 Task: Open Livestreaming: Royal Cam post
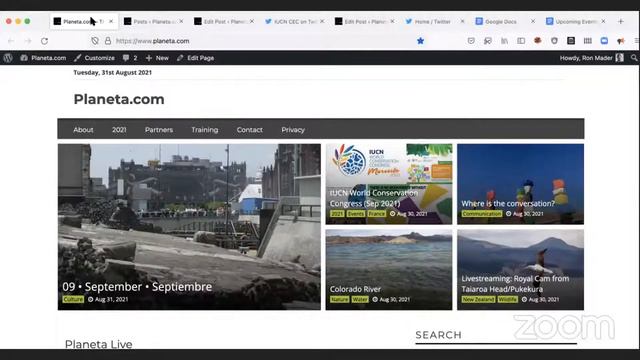point(515,284)
